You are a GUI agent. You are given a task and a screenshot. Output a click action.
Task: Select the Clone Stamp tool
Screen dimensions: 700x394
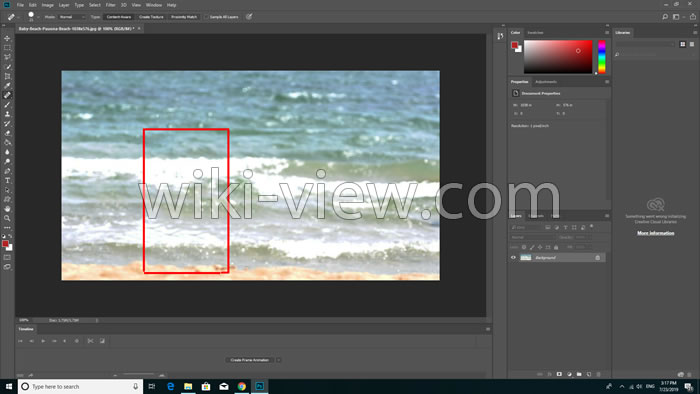point(7,114)
